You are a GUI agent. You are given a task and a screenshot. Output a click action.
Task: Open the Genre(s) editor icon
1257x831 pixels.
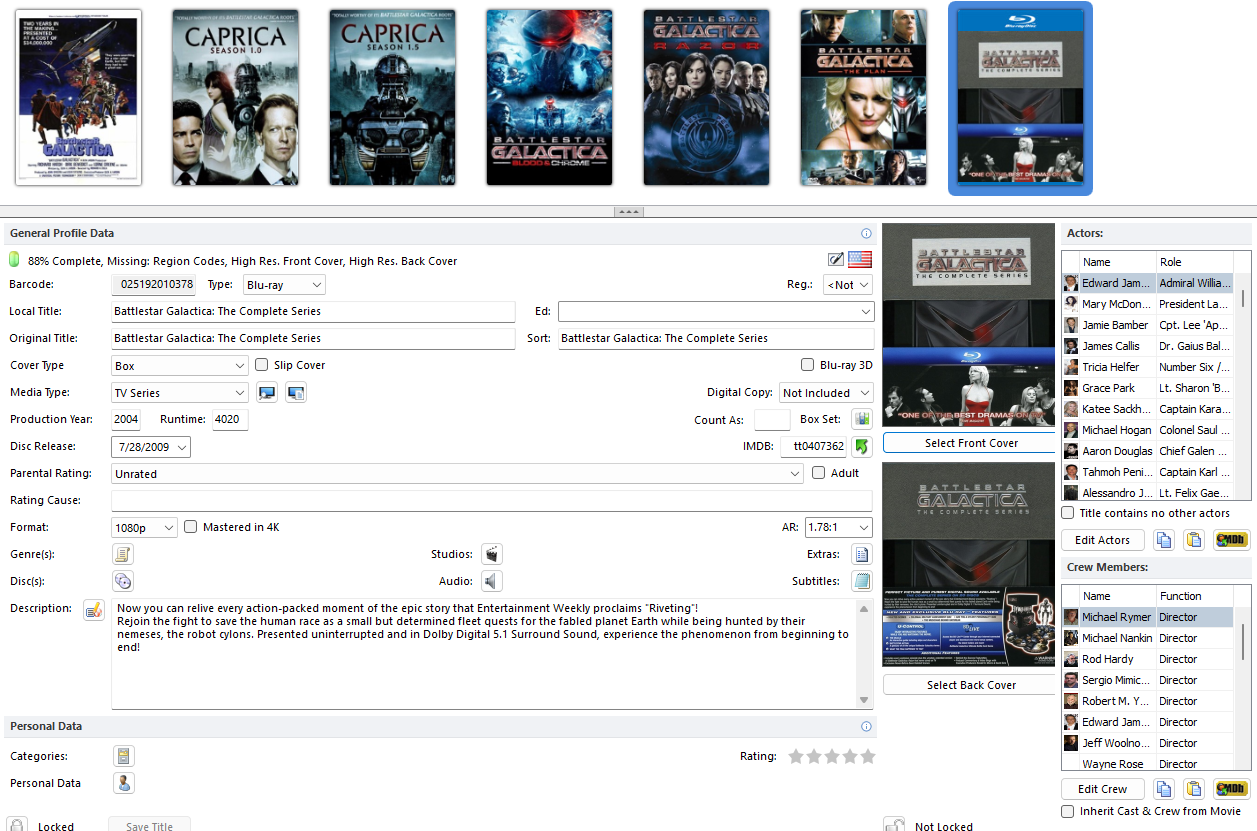coord(123,554)
